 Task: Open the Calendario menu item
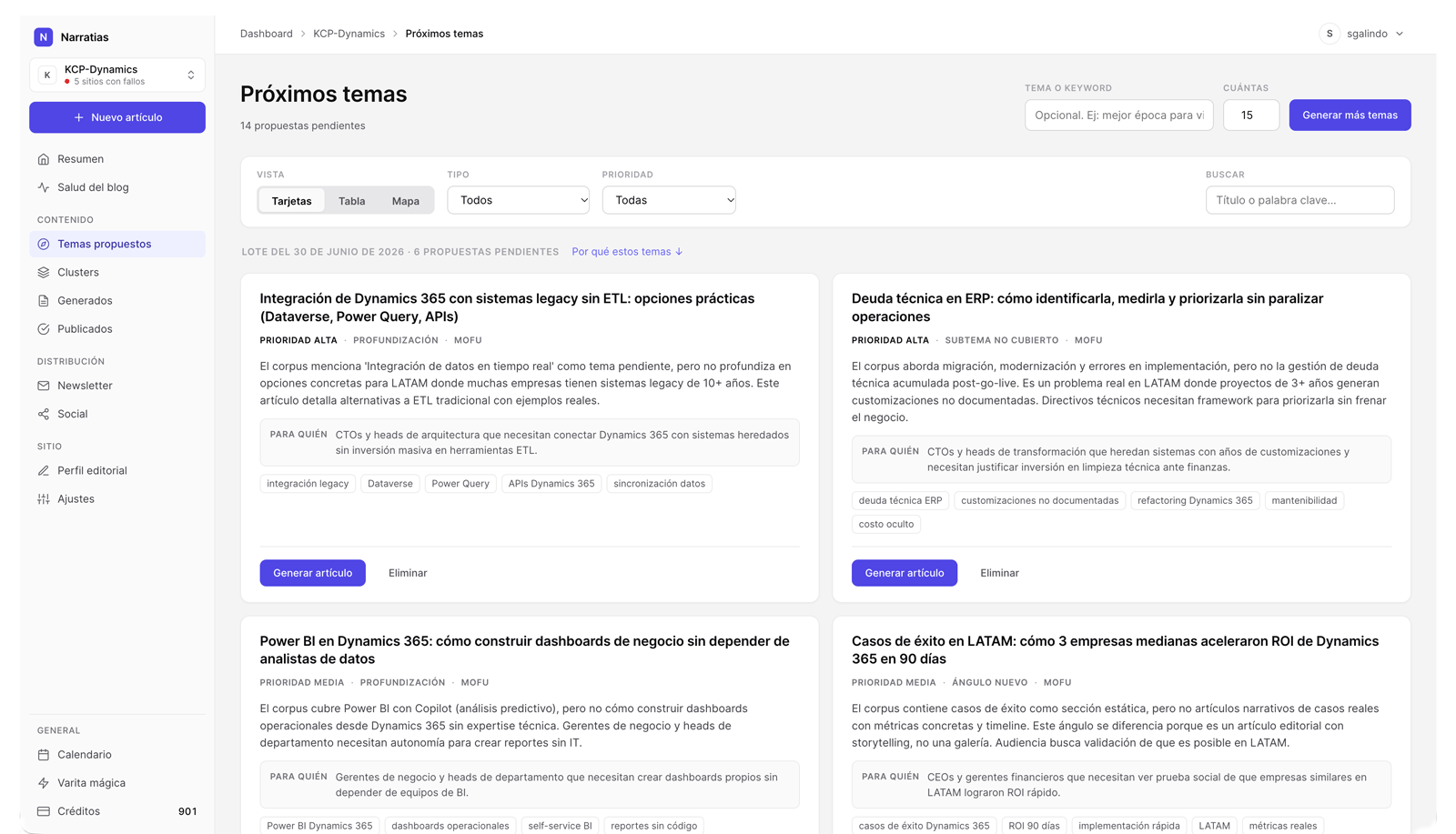[x=117, y=755]
